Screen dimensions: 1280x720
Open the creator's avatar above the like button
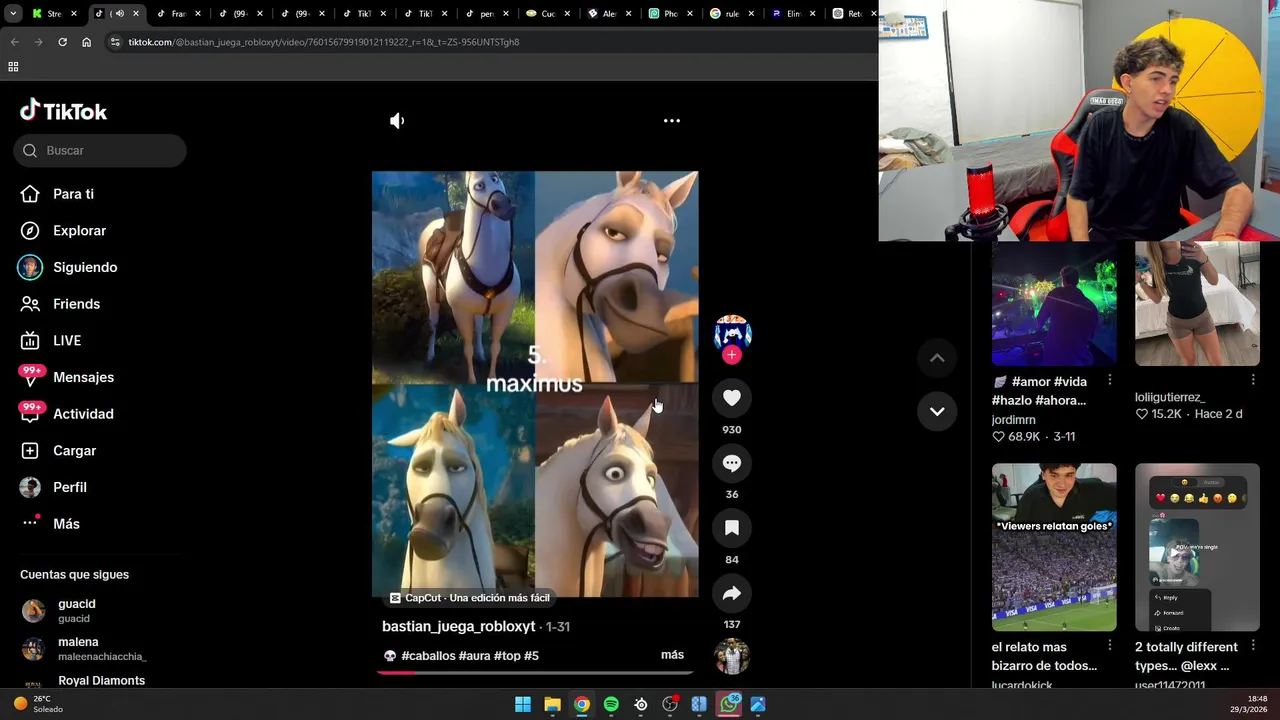[732, 332]
